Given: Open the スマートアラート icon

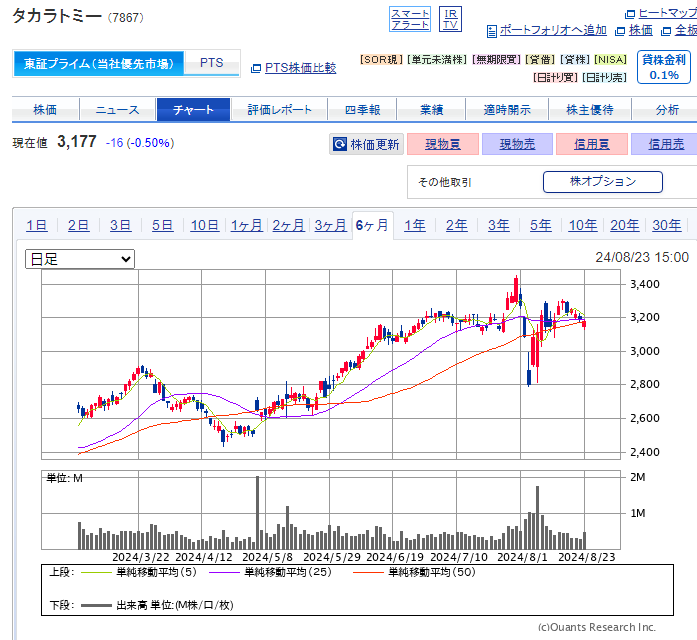Looking at the screenshot, I should click(410, 19).
